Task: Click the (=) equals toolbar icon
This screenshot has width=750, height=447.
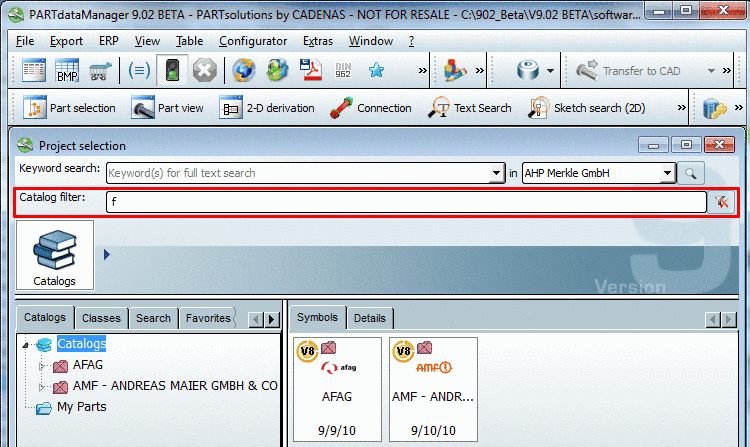Action: click(x=139, y=71)
